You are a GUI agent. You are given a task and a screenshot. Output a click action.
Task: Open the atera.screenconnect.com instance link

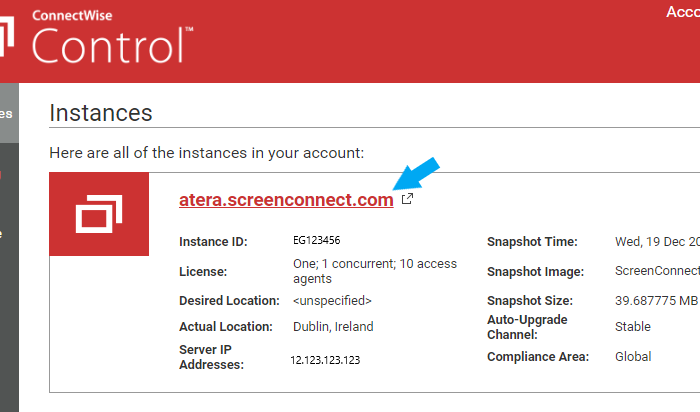[x=286, y=200]
